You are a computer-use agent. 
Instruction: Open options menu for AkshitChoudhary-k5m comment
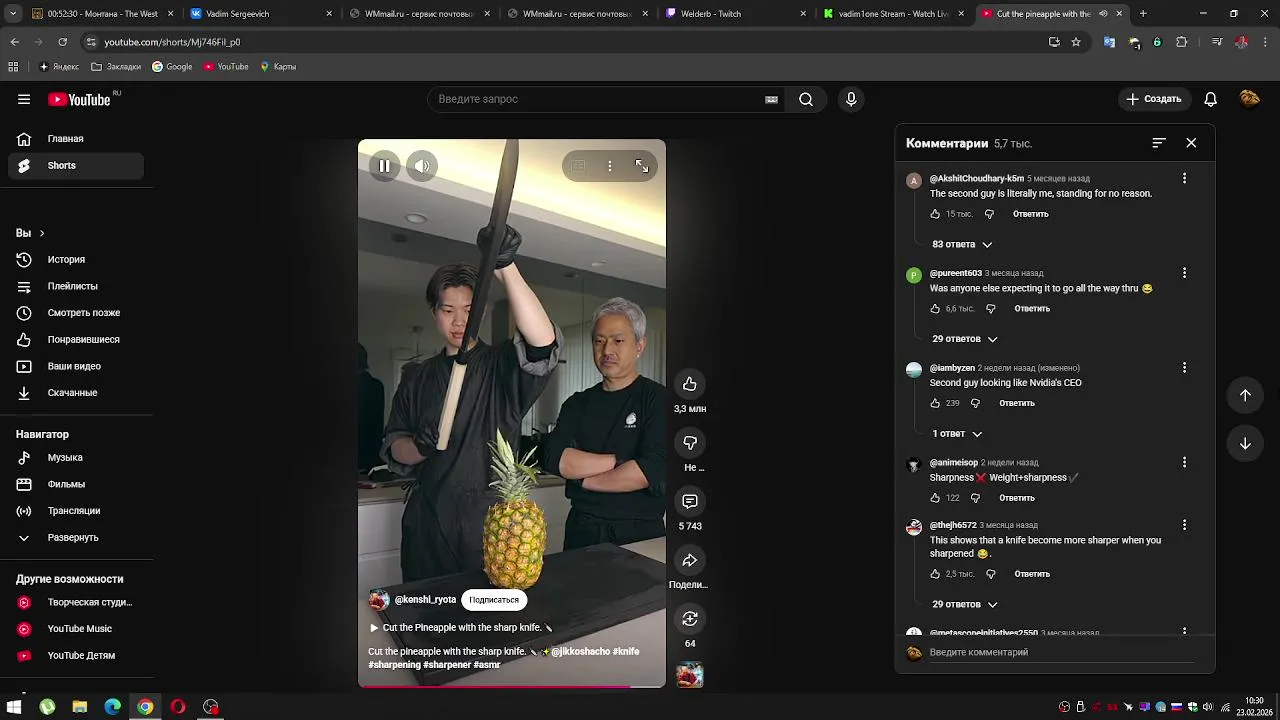point(1184,178)
